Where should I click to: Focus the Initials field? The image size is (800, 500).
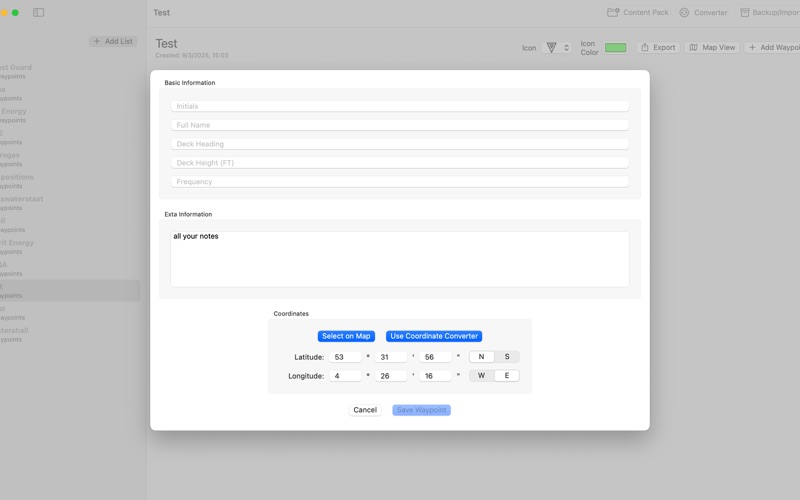[x=399, y=106]
